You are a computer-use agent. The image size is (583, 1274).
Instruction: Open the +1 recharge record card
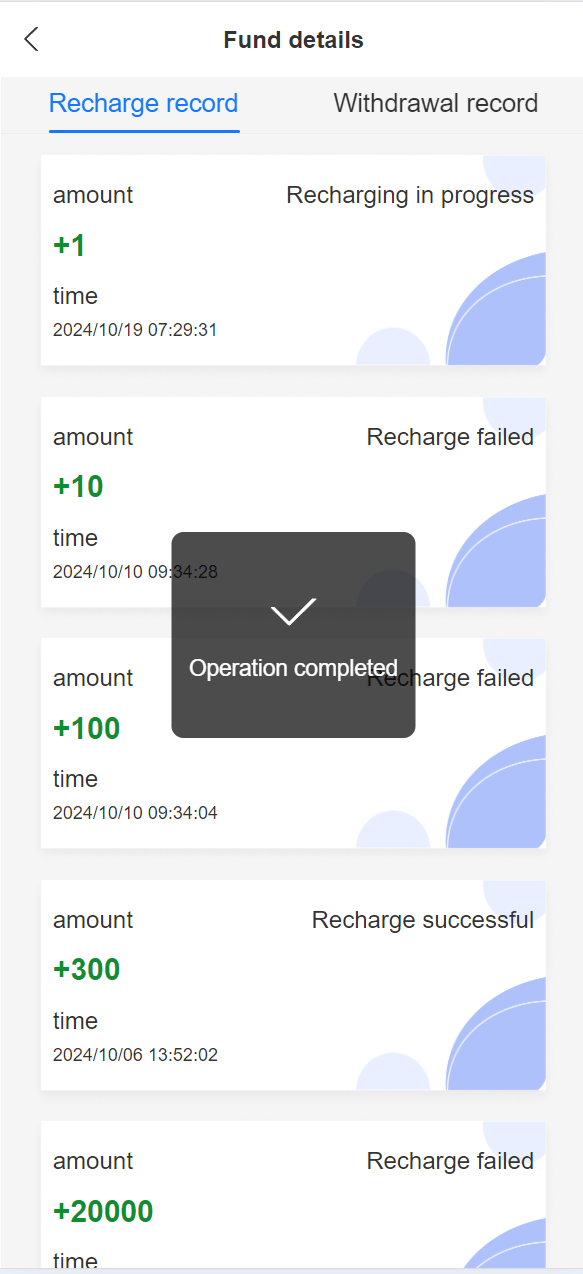293,260
